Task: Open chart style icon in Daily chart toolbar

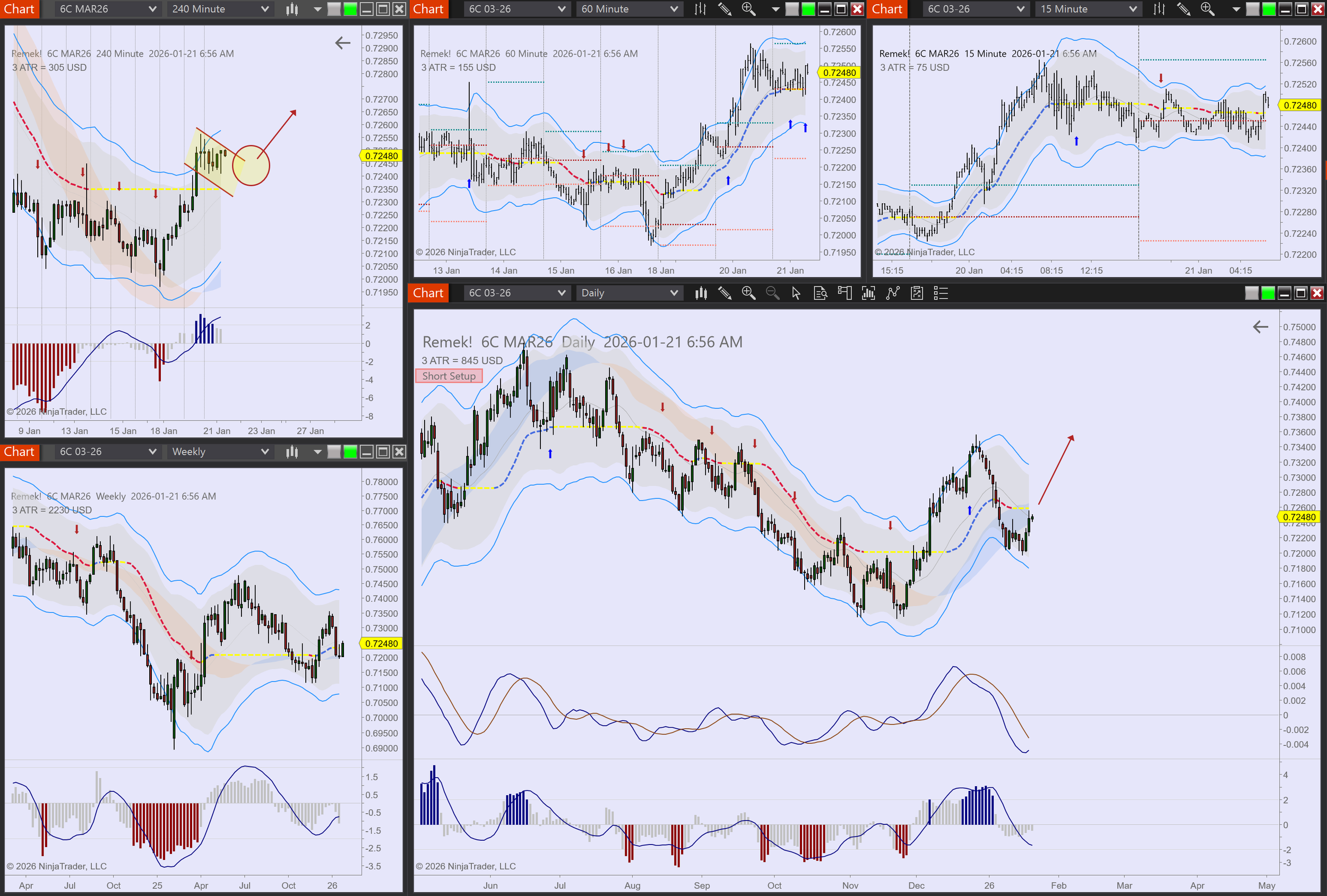Action: coord(701,294)
